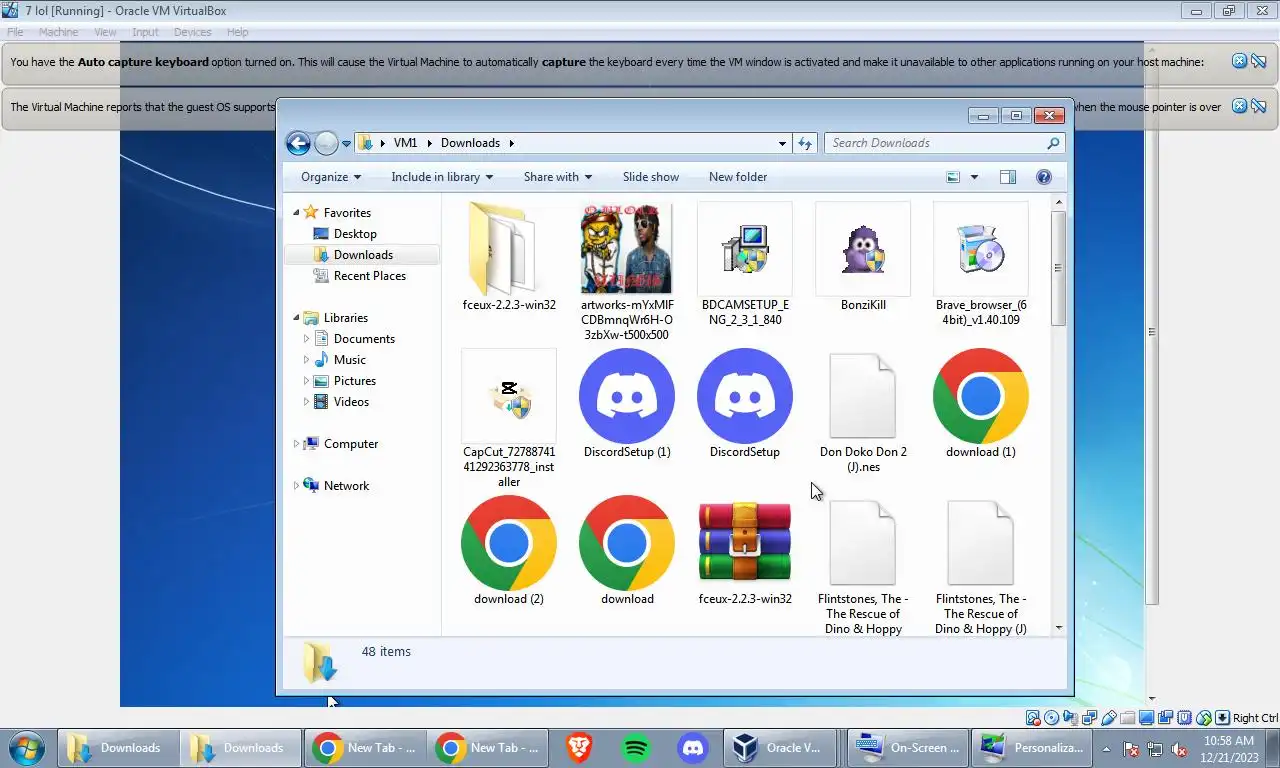Select Flintstones Rescue of Dino & Hoppy file
This screenshot has width=1280, height=768.
[862, 543]
